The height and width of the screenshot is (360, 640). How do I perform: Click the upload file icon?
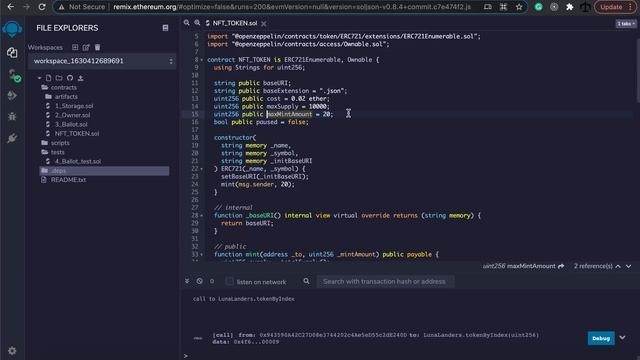click(80, 78)
